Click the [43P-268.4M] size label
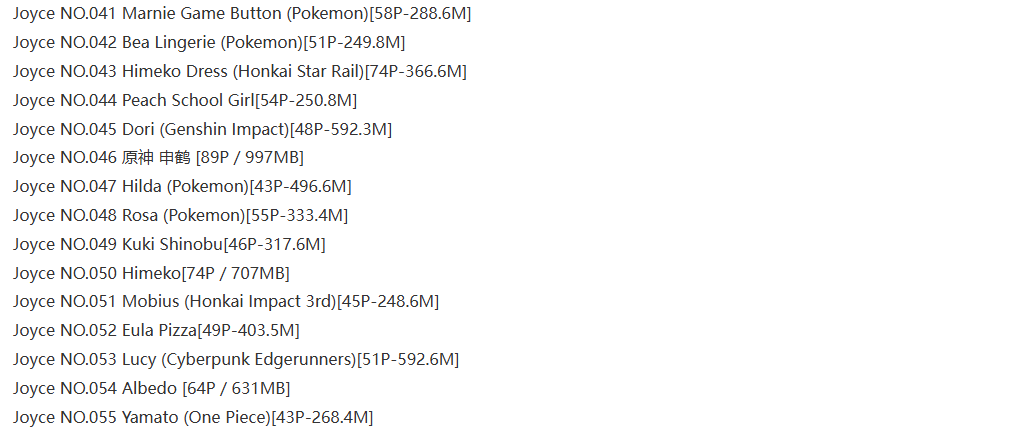 pyautogui.click(x=322, y=418)
